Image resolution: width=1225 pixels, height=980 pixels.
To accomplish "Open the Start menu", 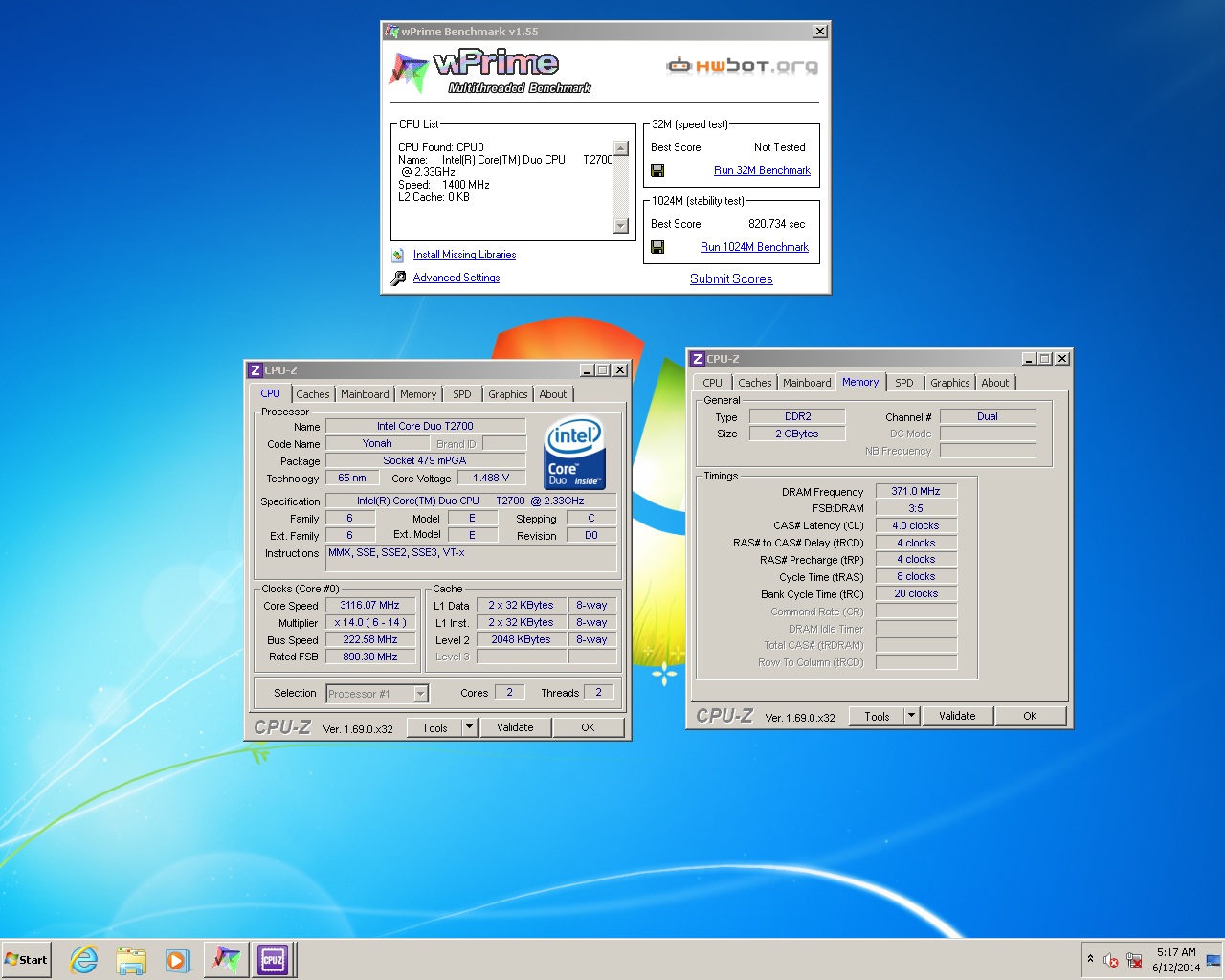I will [26, 959].
